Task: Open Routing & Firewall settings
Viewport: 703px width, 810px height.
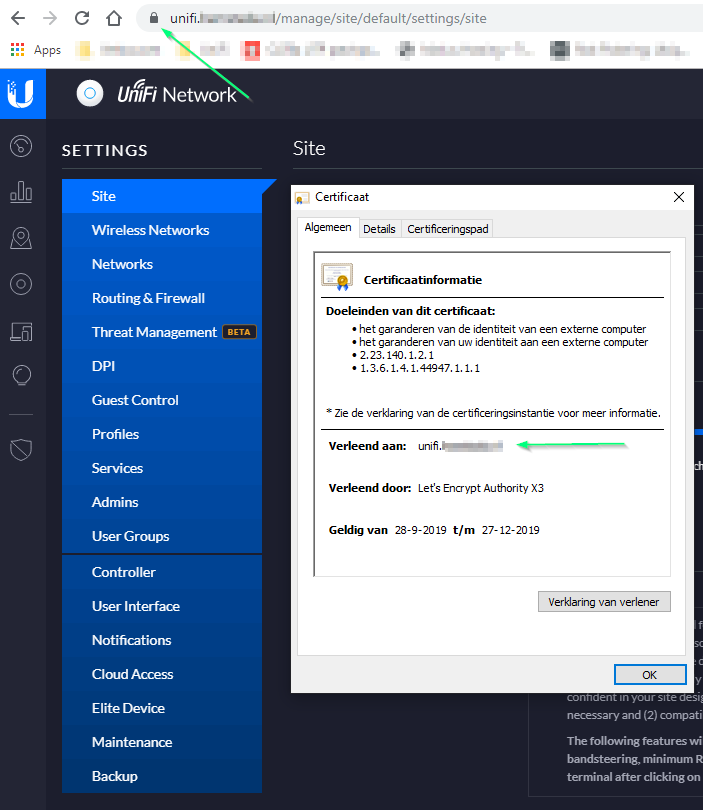Action: point(148,298)
